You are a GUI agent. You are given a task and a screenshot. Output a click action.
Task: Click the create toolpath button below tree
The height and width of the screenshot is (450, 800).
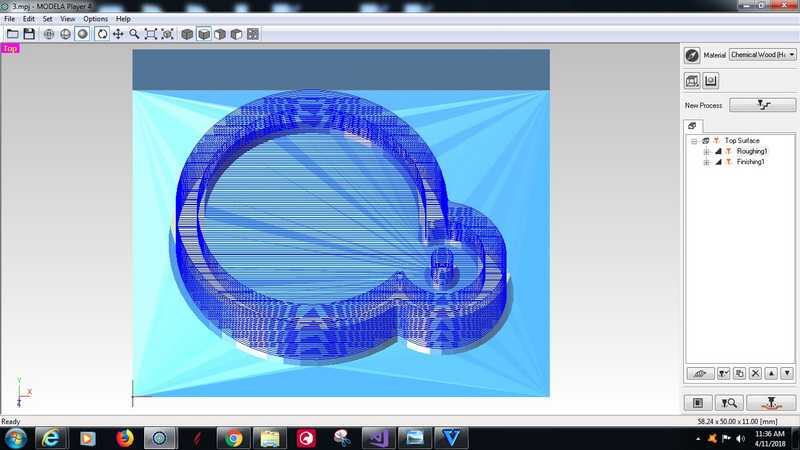point(700,373)
